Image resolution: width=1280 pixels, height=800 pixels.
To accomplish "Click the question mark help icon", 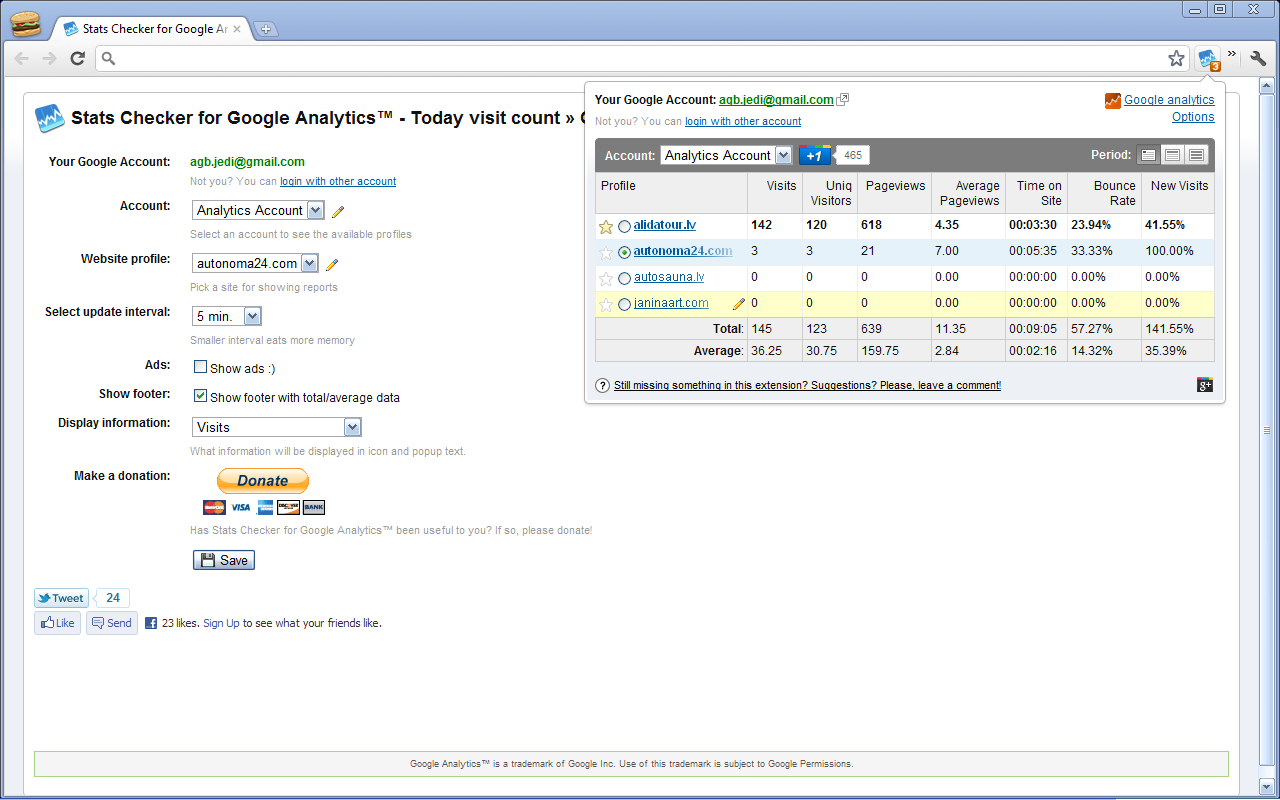I will tap(603, 385).
